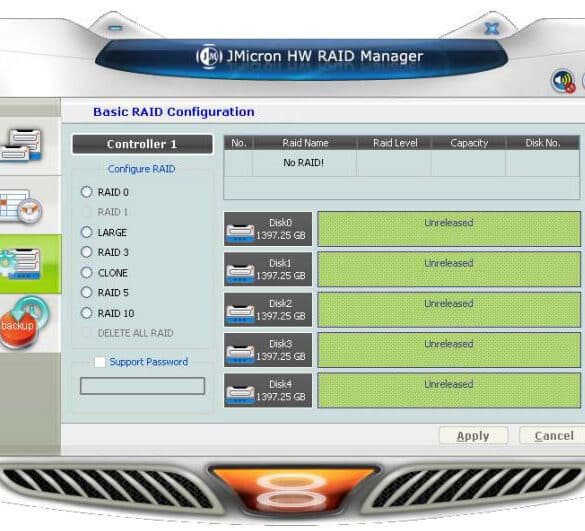This screenshot has height=531, width=585.
Task: Select the RAID 5 option
Action: [86, 292]
